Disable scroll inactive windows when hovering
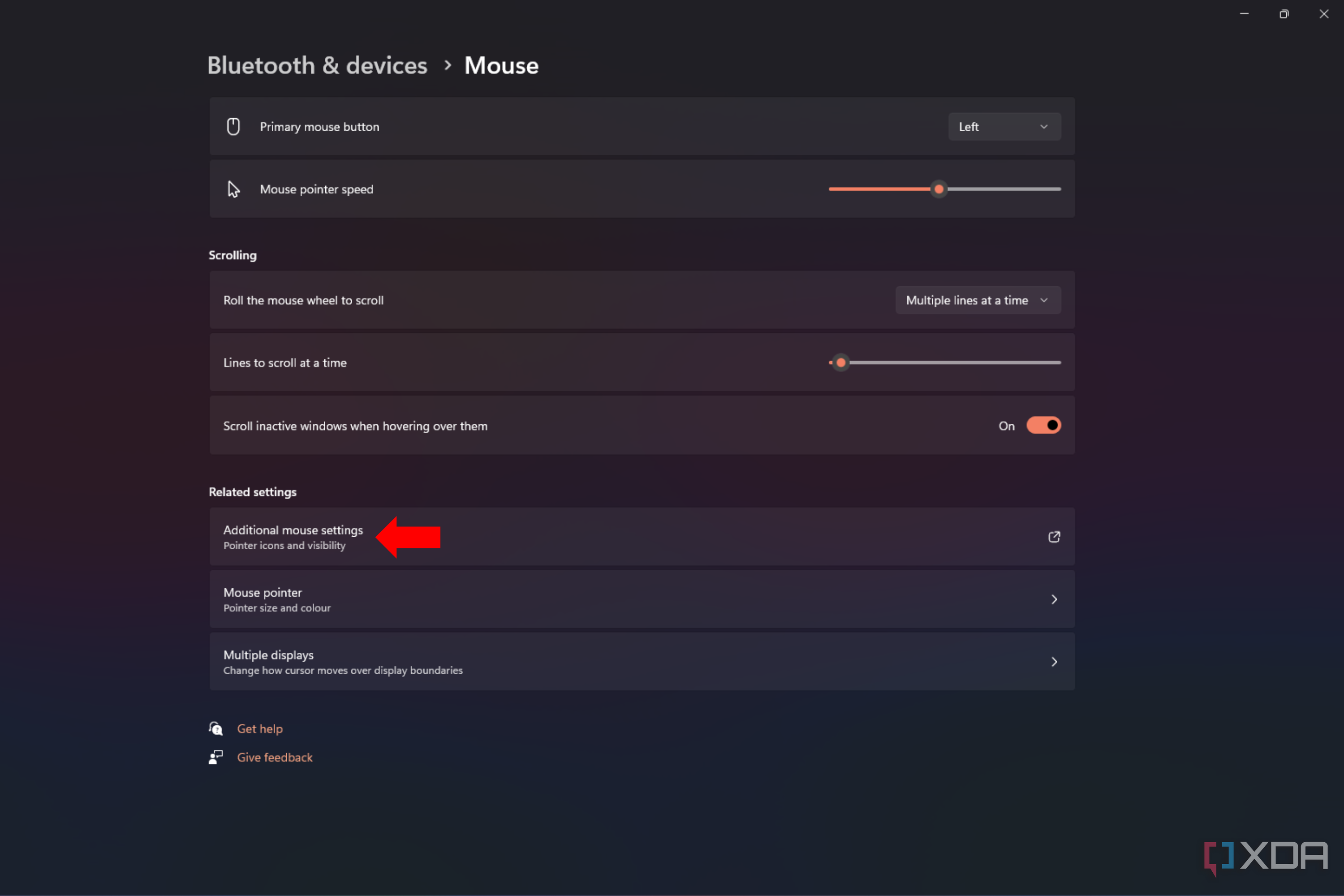The width and height of the screenshot is (1344, 896). point(1043,425)
